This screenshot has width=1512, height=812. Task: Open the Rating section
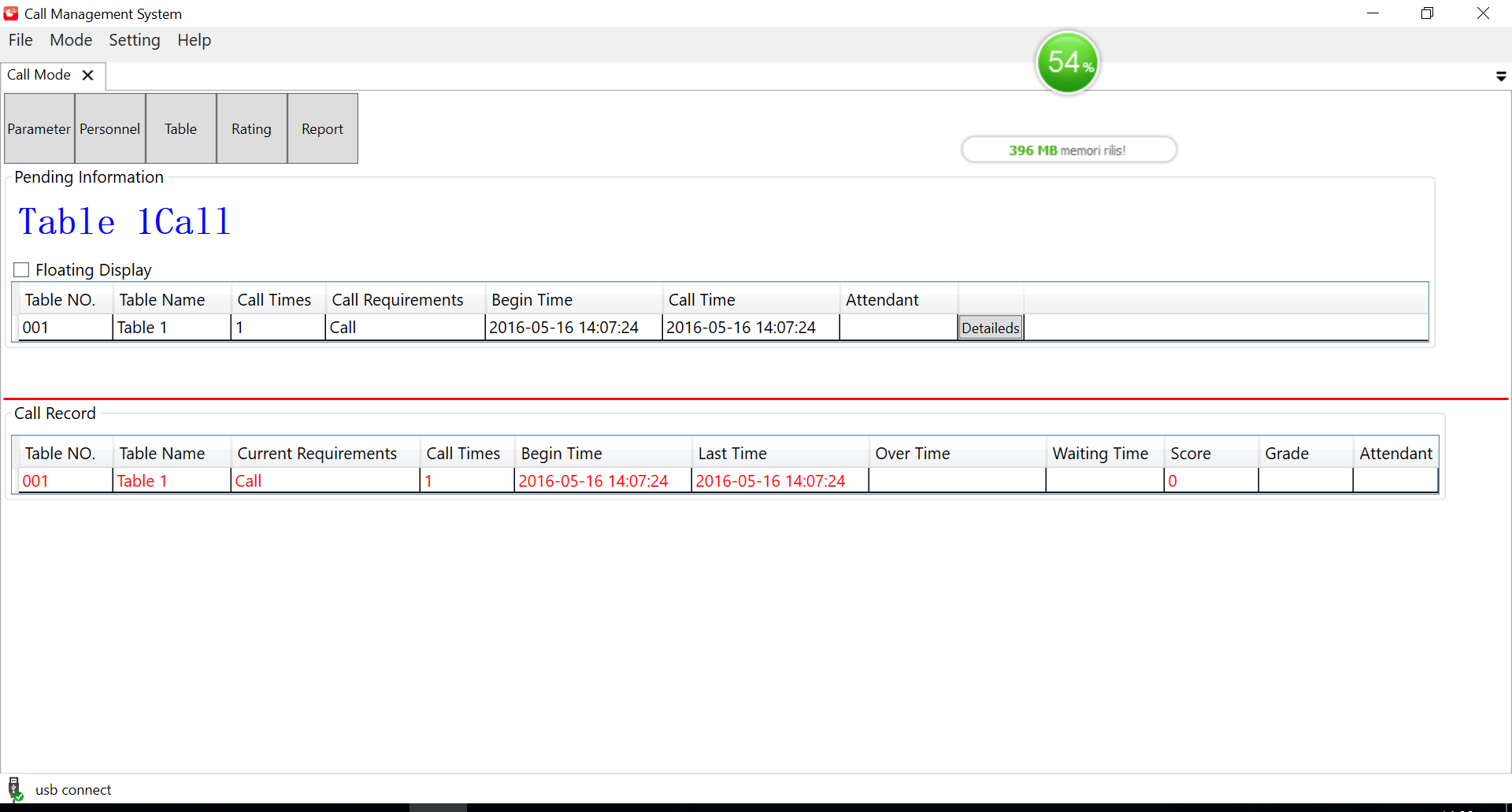pos(252,128)
